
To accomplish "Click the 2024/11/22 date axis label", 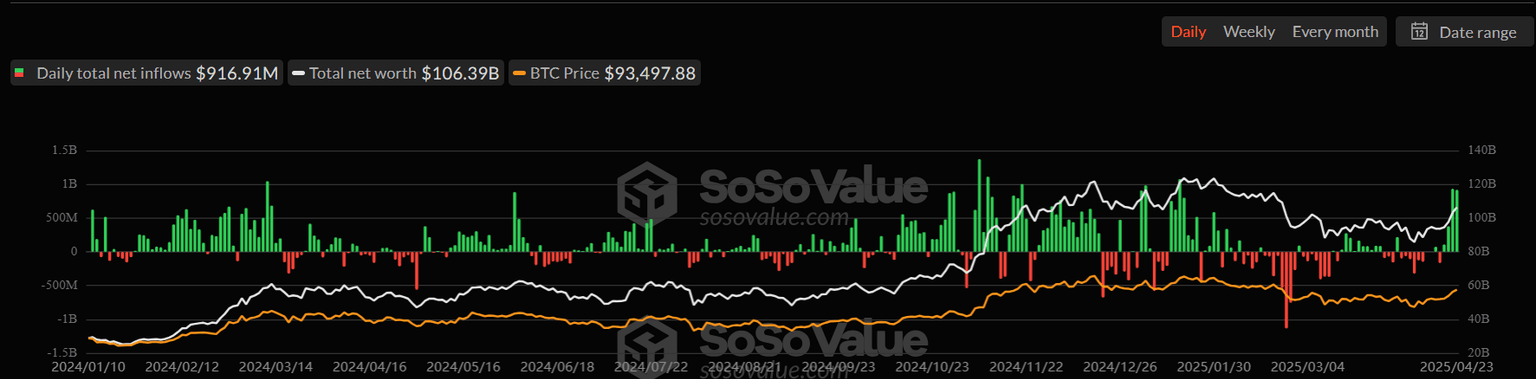I will tap(1025, 367).
